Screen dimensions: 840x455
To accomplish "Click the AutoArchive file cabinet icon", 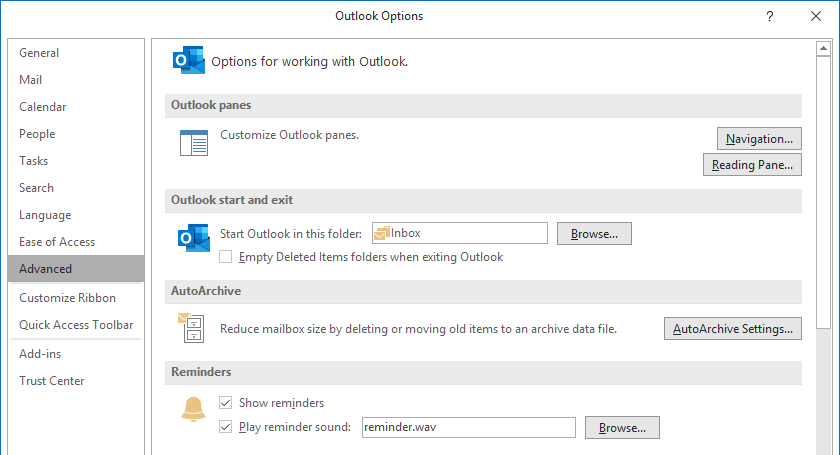I will tap(191, 327).
